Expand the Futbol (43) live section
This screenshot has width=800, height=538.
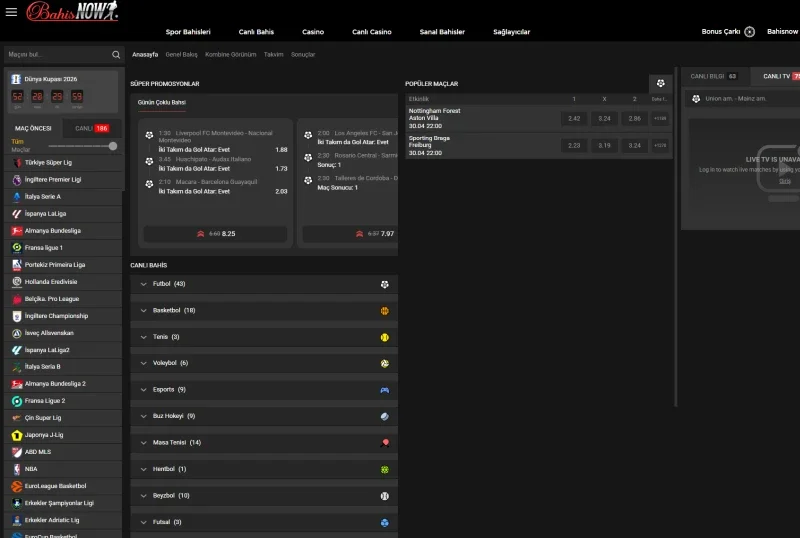[264, 284]
